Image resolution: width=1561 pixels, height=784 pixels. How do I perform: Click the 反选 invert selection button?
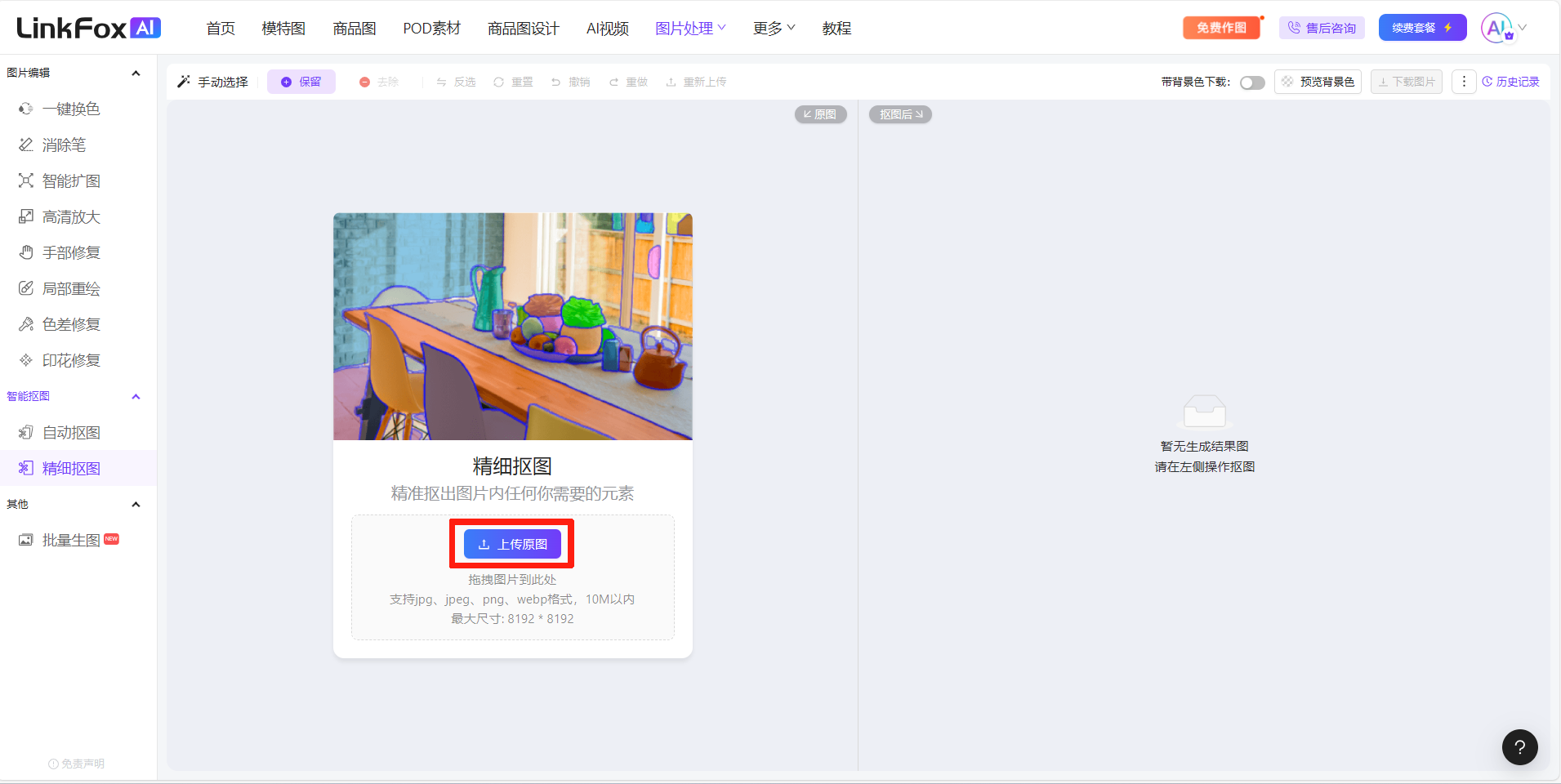(x=456, y=82)
